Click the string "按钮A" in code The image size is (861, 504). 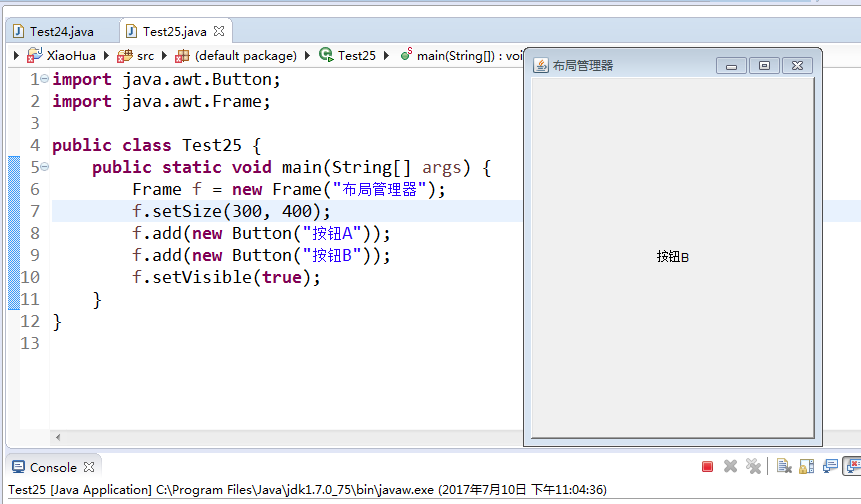tap(331, 233)
